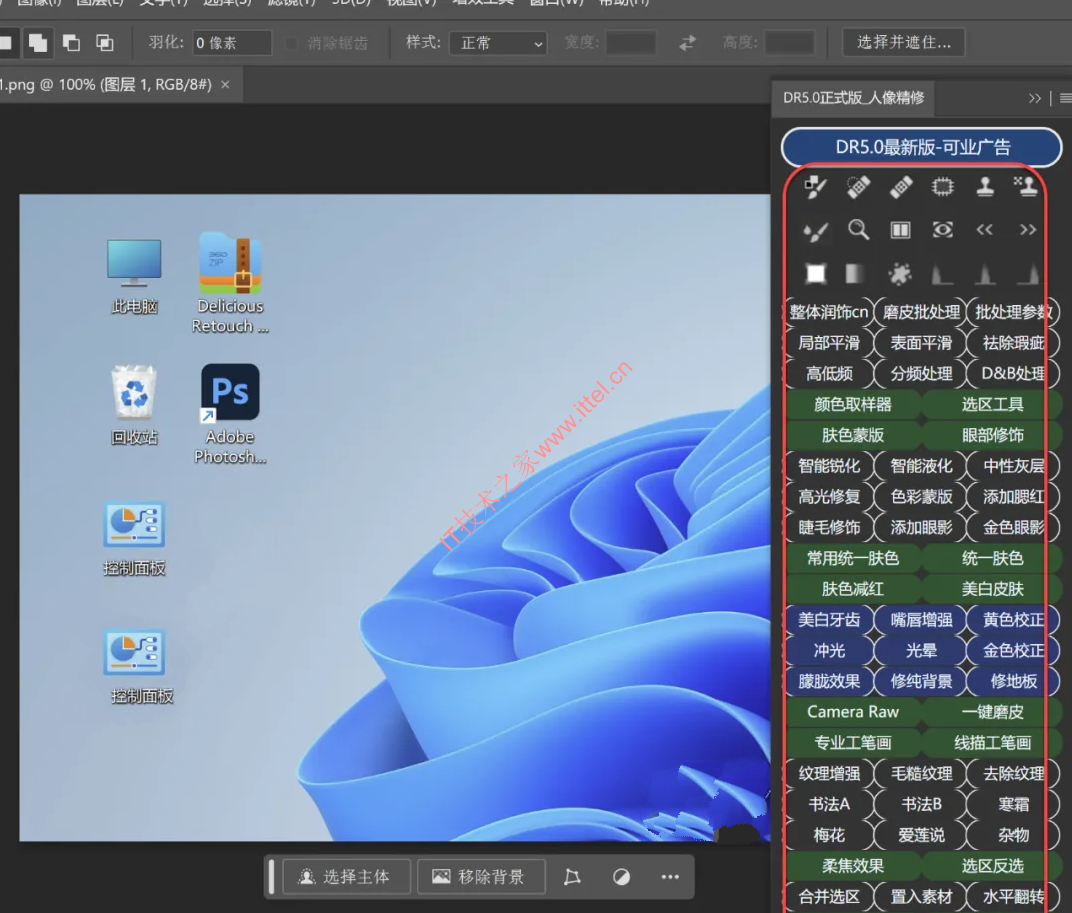The width and height of the screenshot is (1072, 913).
Task: Click the 眼部修饰 button
Action: pos(992,435)
